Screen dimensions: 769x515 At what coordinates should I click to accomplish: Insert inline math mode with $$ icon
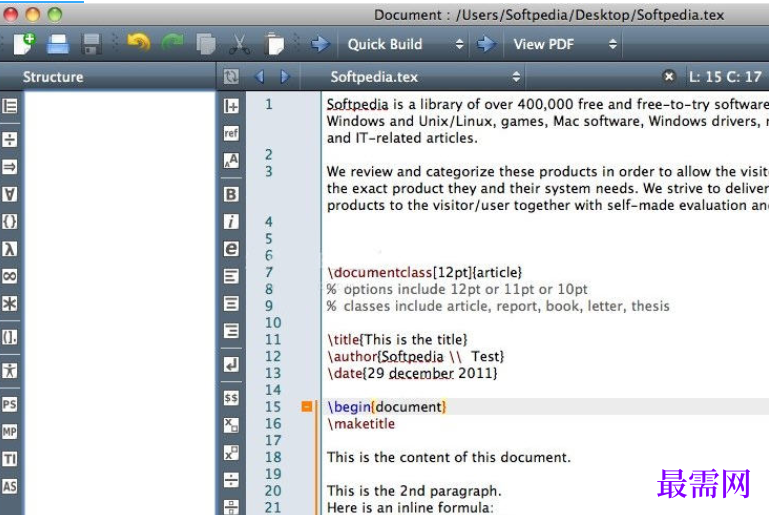(x=231, y=398)
